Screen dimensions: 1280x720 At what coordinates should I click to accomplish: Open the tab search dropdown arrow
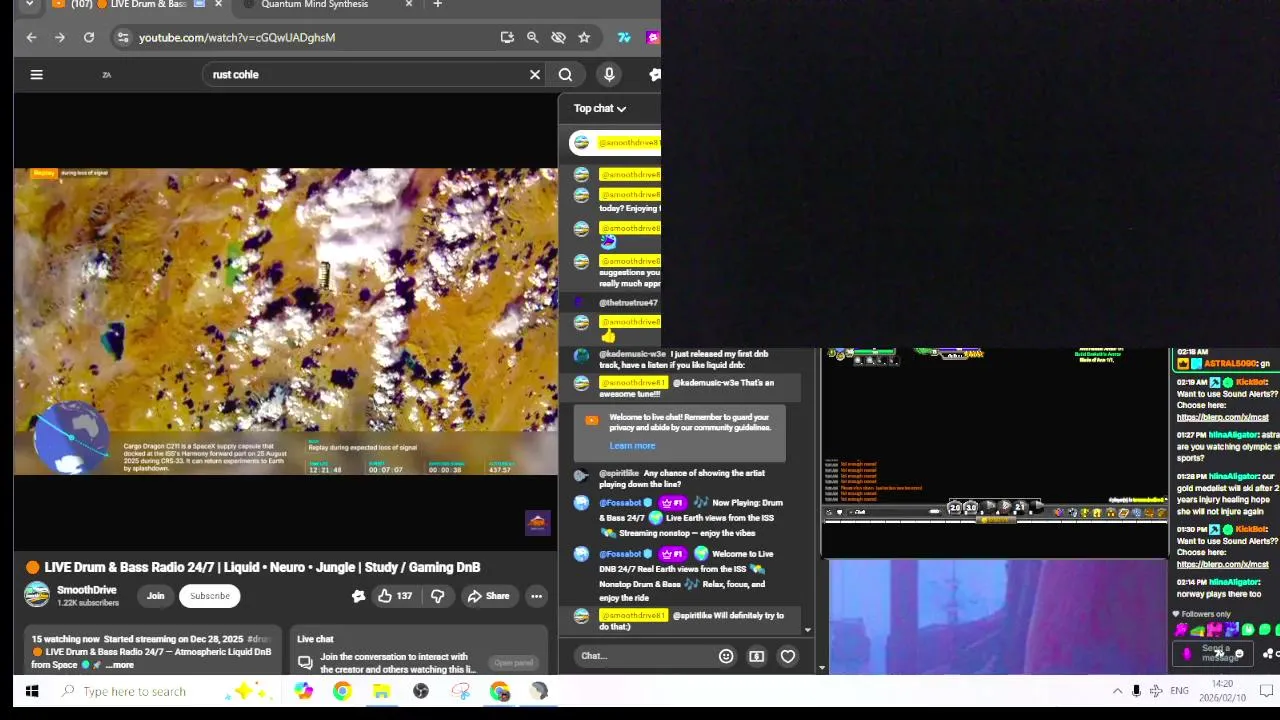pyautogui.click(x=29, y=4)
